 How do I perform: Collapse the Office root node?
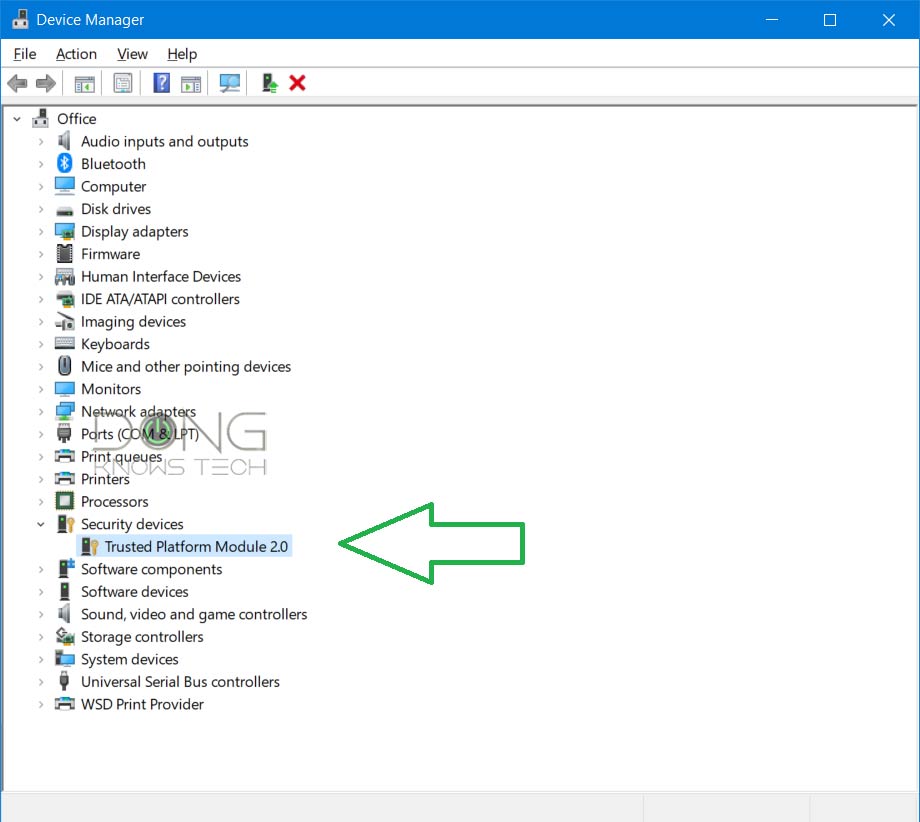tap(17, 119)
